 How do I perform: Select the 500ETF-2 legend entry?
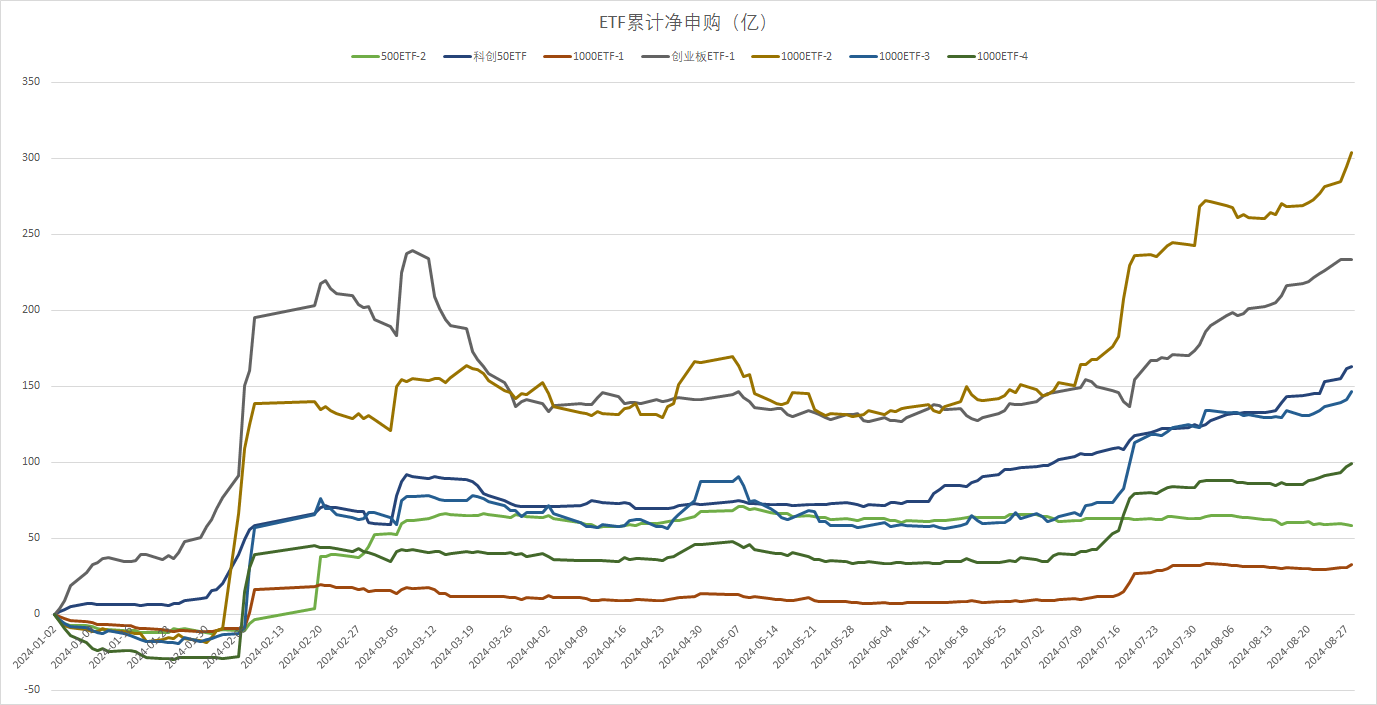[x=403, y=56]
